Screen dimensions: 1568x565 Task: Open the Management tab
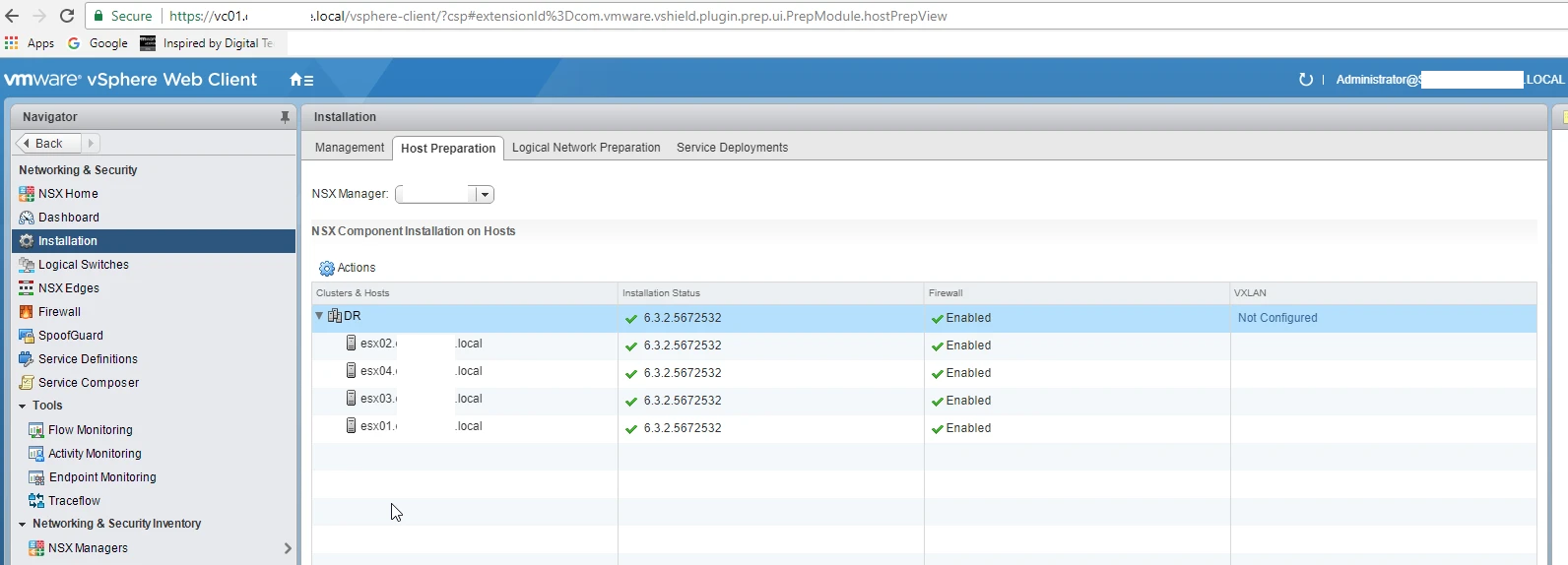tap(350, 148)
